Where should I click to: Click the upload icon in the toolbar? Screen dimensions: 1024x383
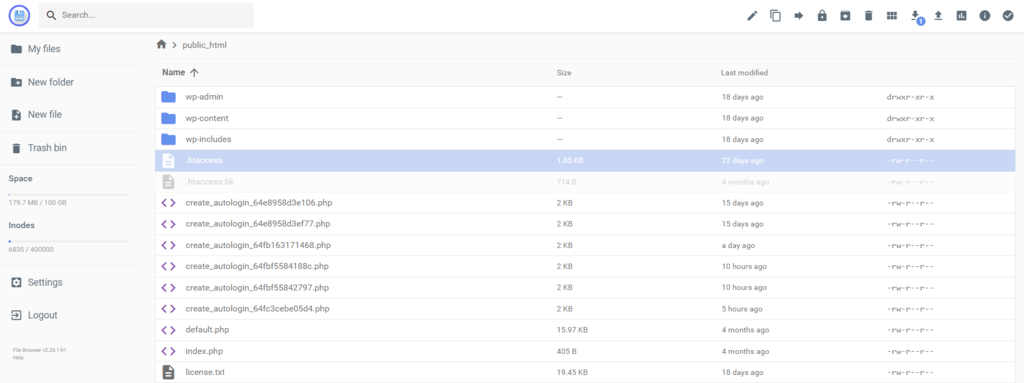coord(938,16)
